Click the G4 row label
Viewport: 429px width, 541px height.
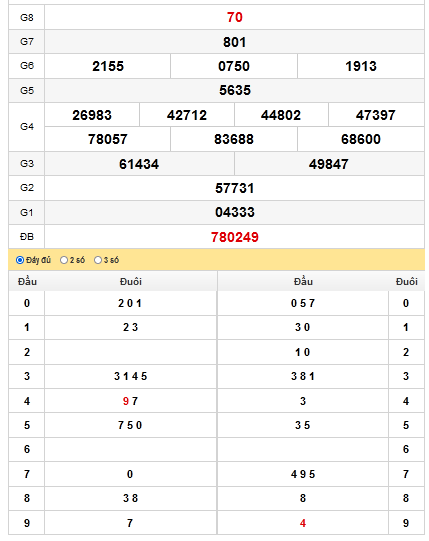[27, 127]
